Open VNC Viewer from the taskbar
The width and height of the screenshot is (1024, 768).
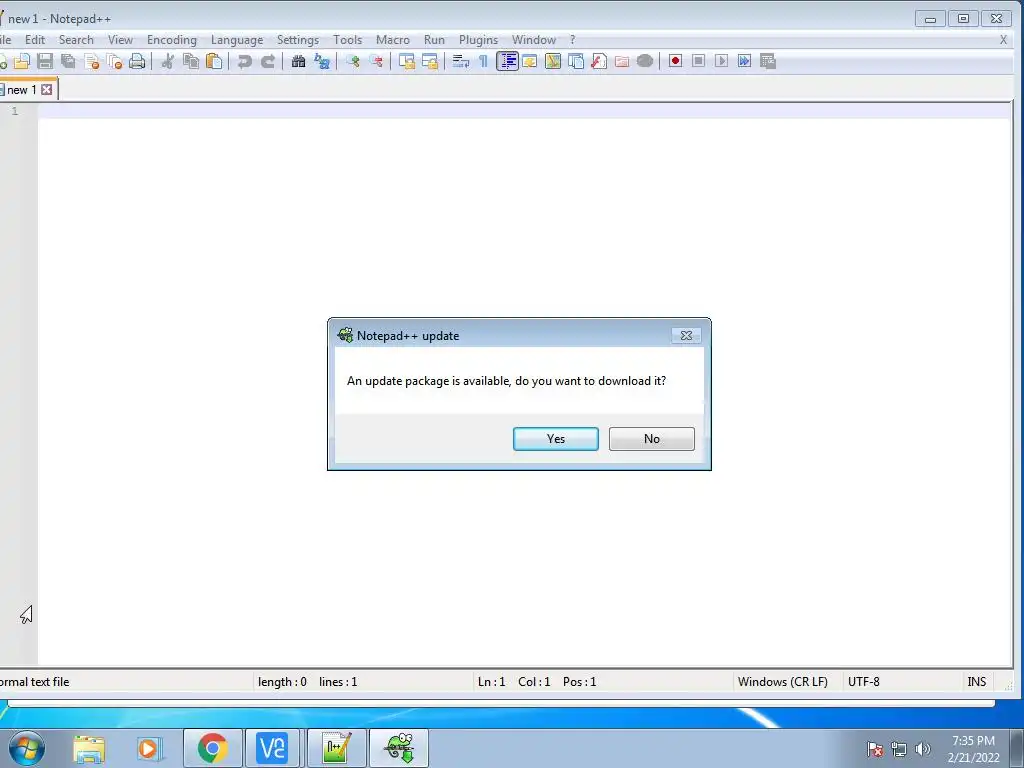(x=272, y=748)
